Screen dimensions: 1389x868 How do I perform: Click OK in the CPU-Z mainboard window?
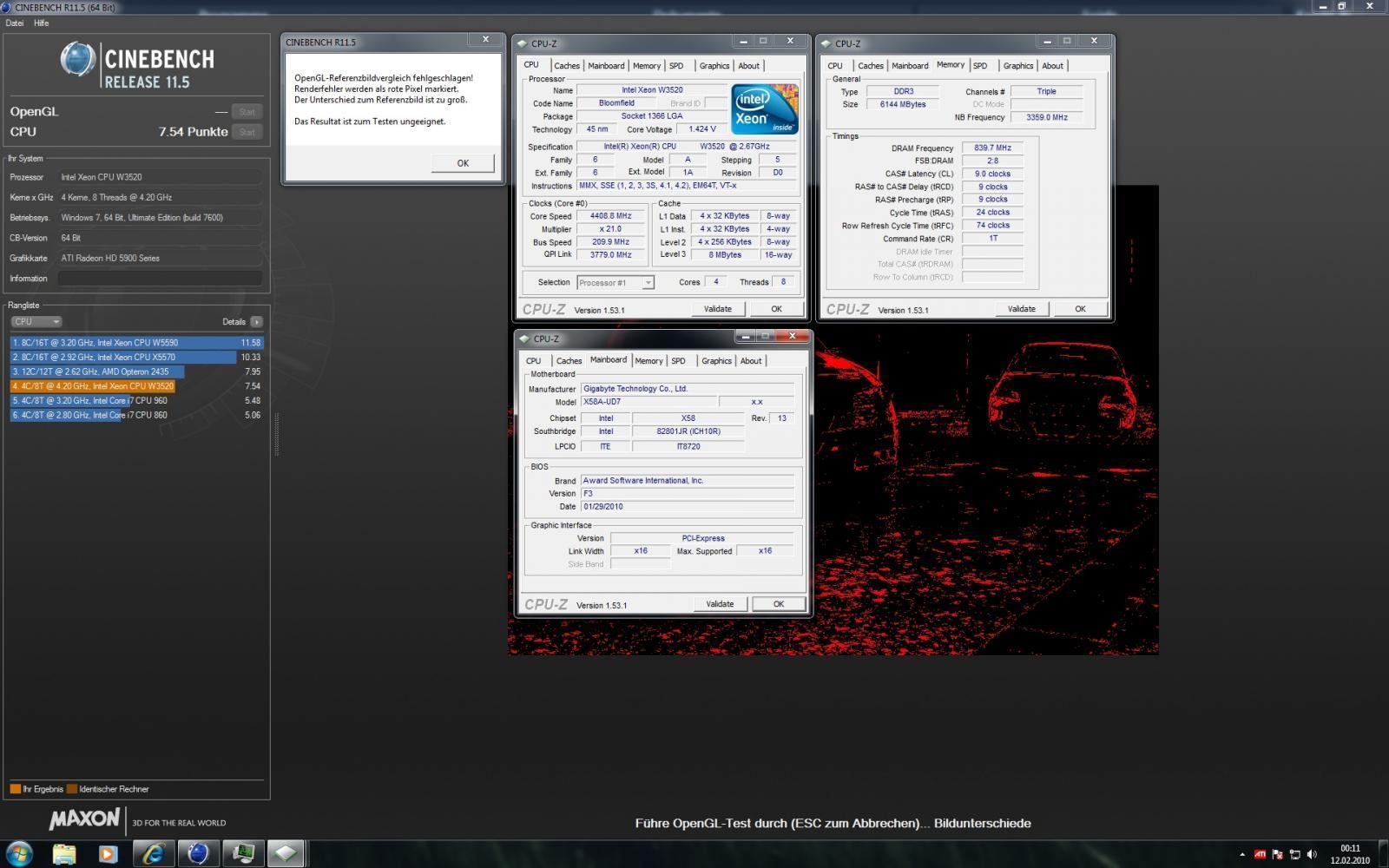[779, 604]
